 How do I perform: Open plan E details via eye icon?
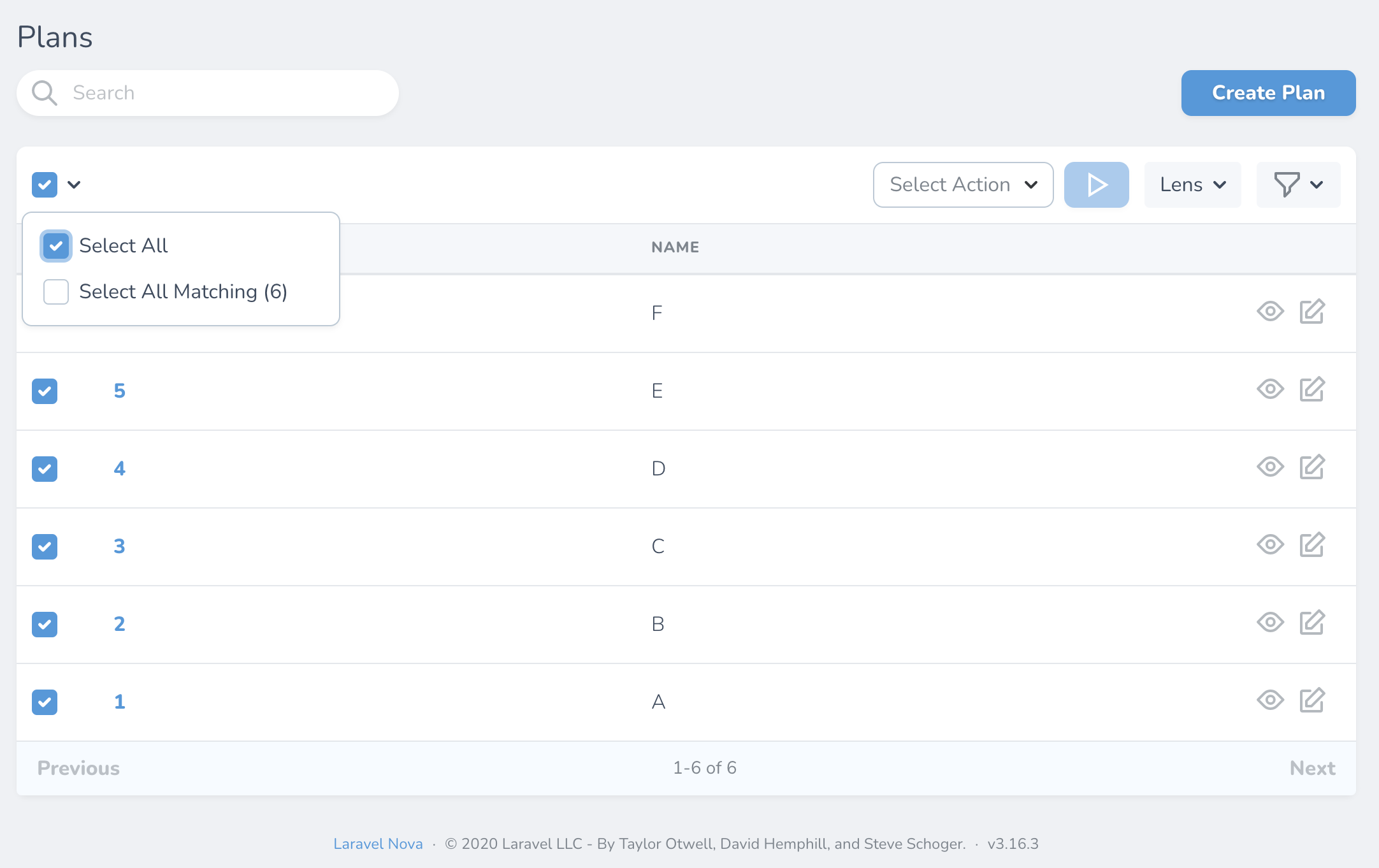(x=1270, y=390)
